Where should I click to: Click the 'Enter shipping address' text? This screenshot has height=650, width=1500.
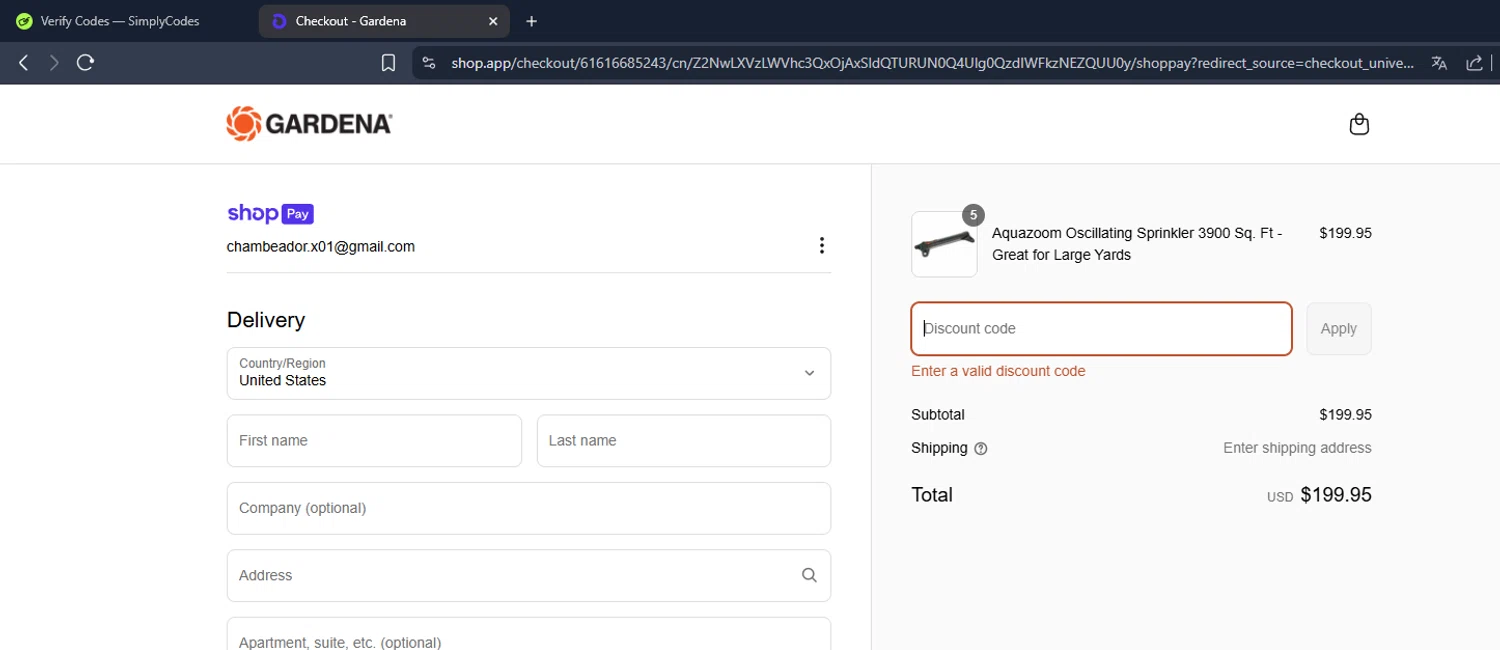[x=1297, y=448]
